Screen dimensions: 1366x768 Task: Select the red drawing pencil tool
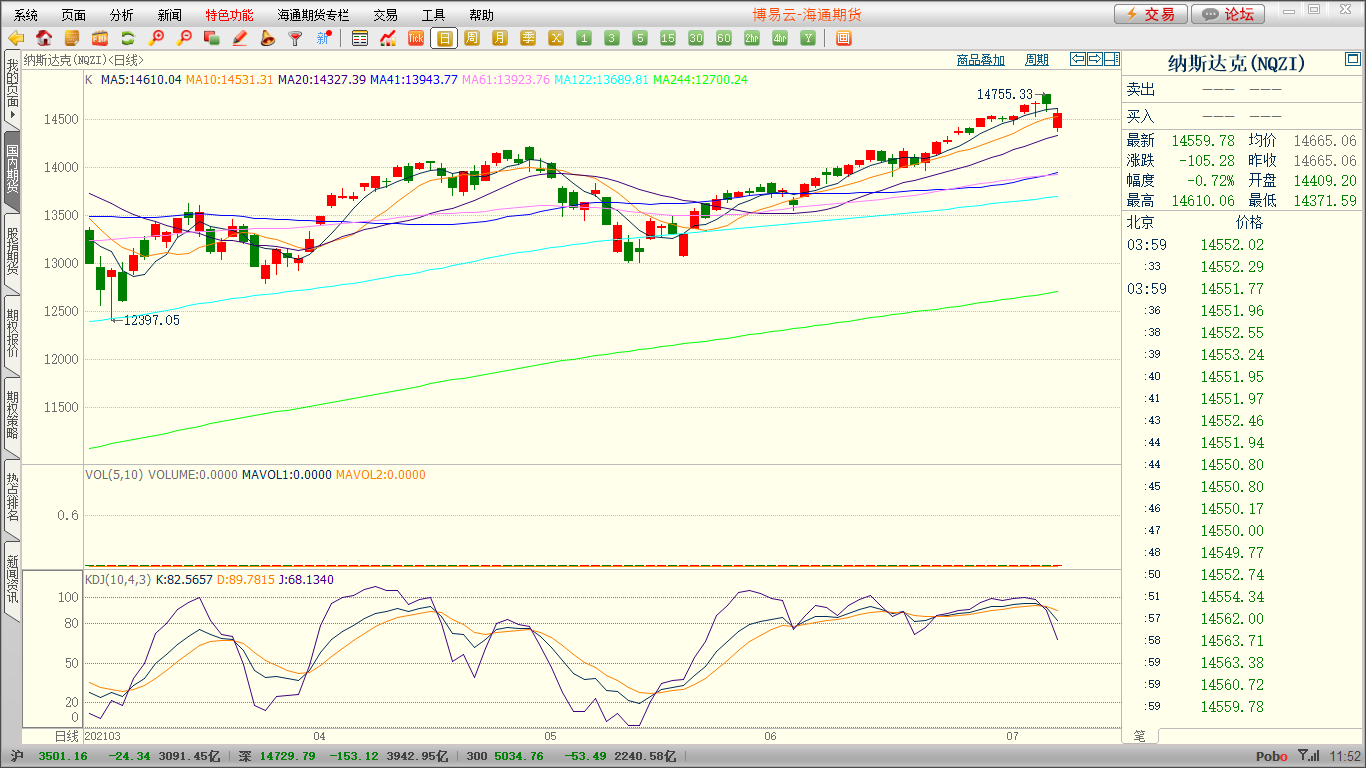pos(239,38)
